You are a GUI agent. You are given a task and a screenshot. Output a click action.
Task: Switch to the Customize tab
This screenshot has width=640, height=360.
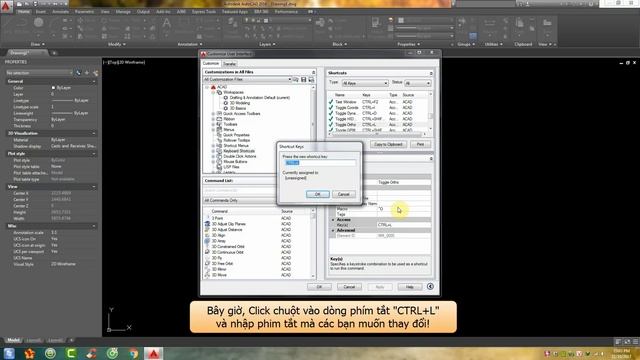[211, 63]
